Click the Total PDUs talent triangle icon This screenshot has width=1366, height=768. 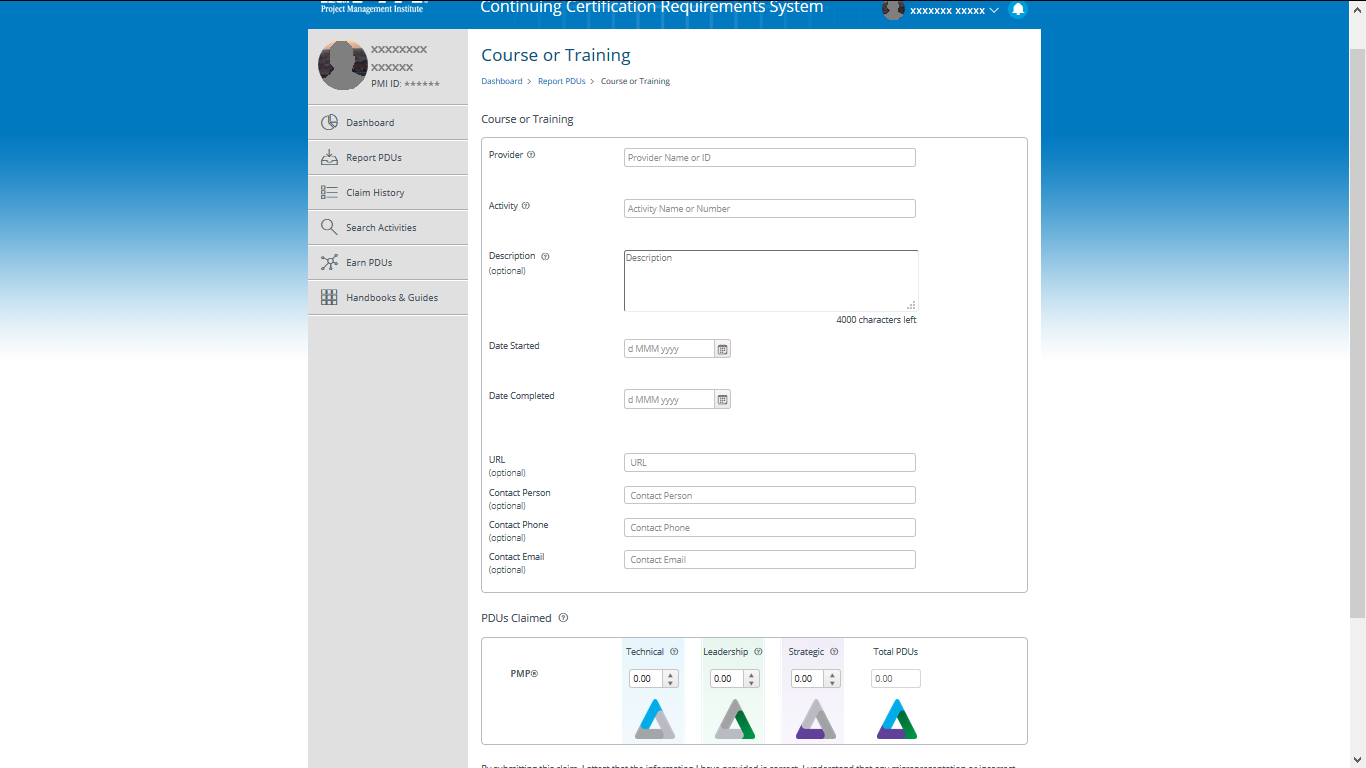[x=897, y=719]
